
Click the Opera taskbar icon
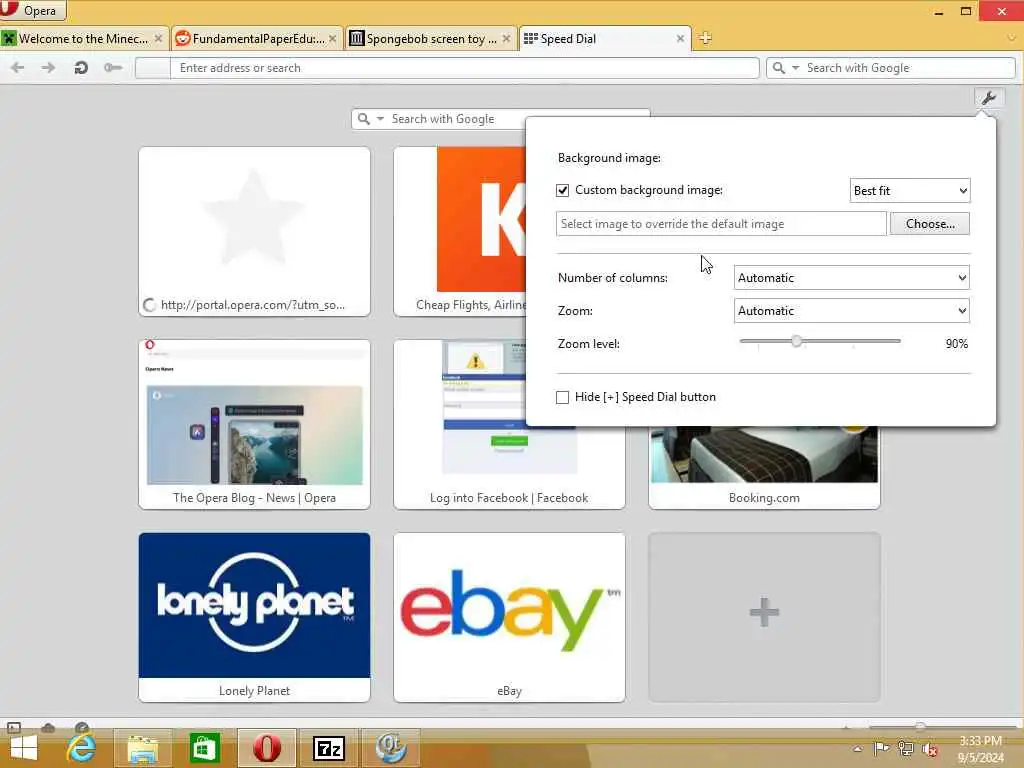[266, 748]
